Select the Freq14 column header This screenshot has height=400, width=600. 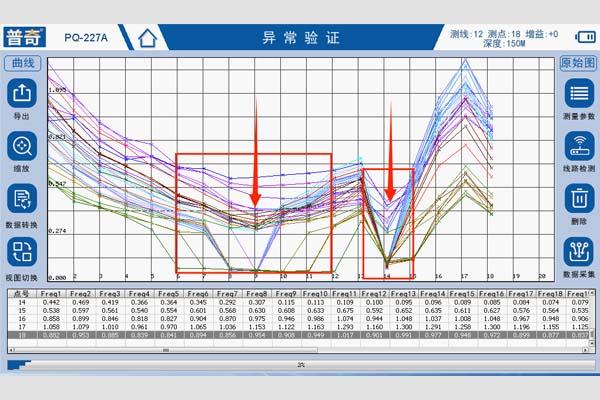[433, 294]
